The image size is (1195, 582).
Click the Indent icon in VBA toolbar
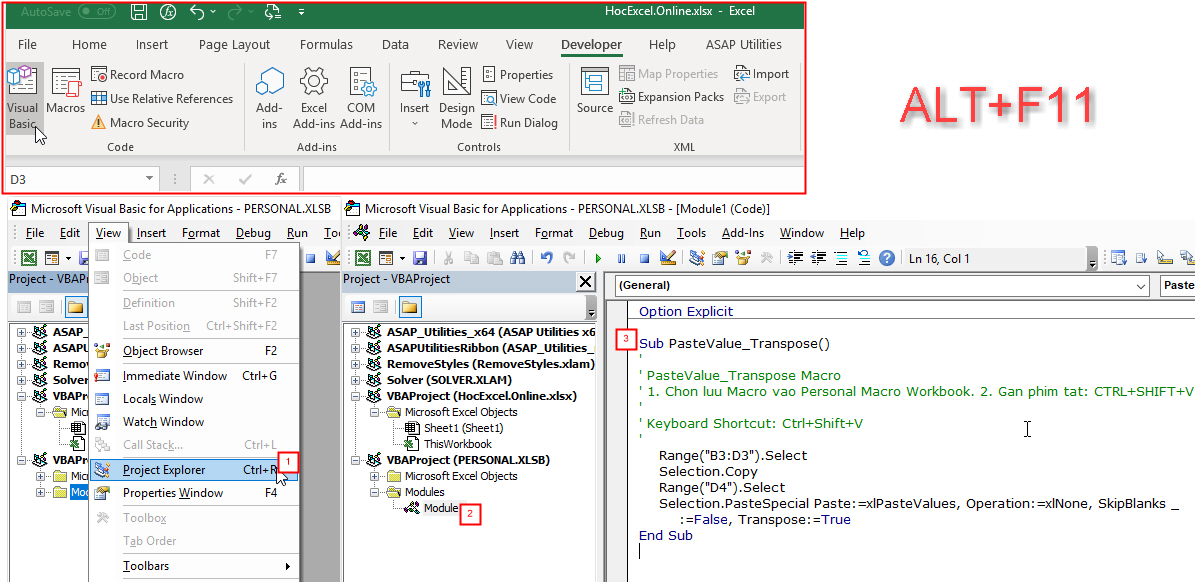pyautogui.click(x=796, y=258)
